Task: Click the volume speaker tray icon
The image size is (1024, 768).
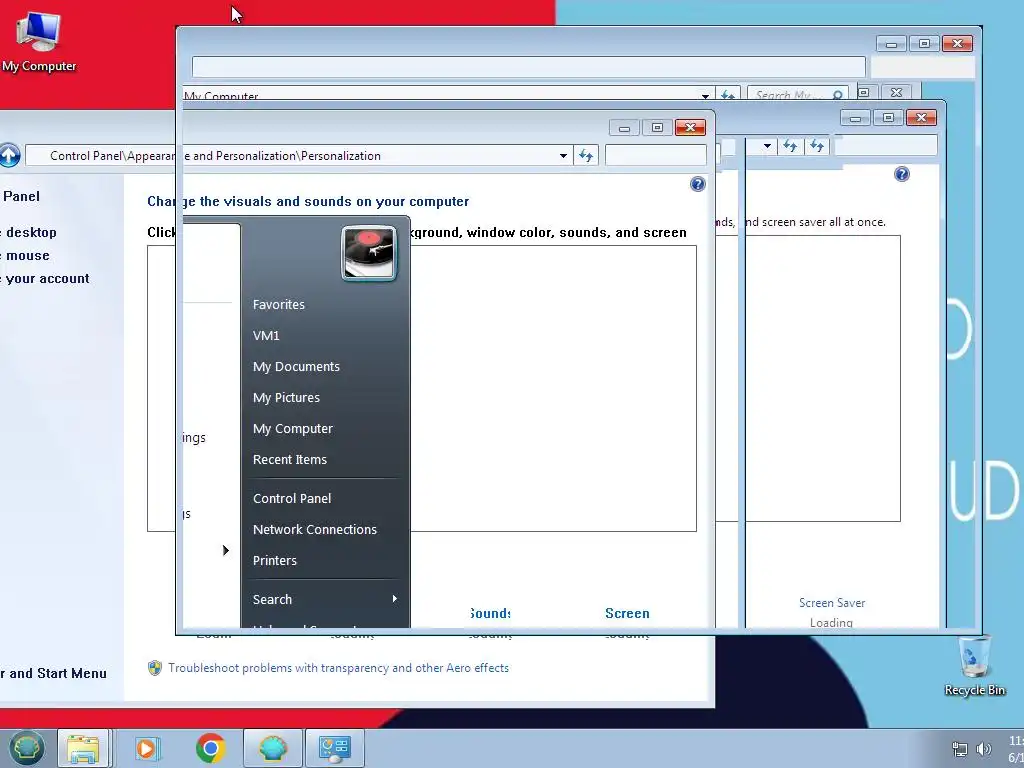Action: [984, 748]
